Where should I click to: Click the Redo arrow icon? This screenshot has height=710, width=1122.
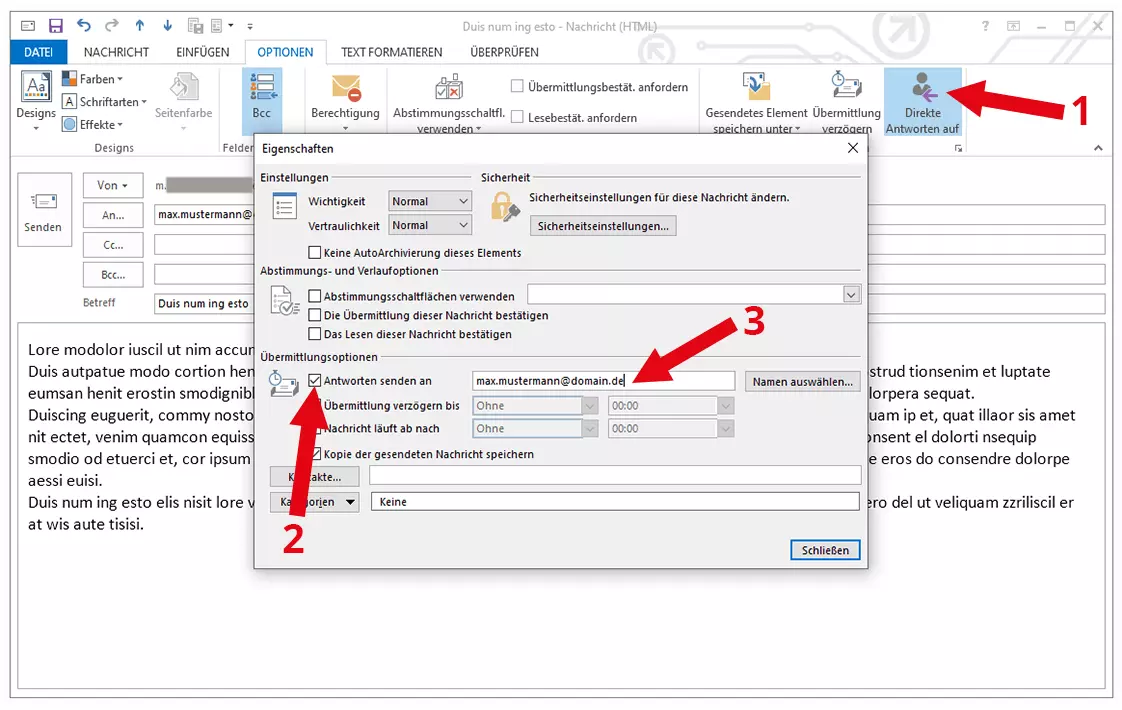pos(112,26)
